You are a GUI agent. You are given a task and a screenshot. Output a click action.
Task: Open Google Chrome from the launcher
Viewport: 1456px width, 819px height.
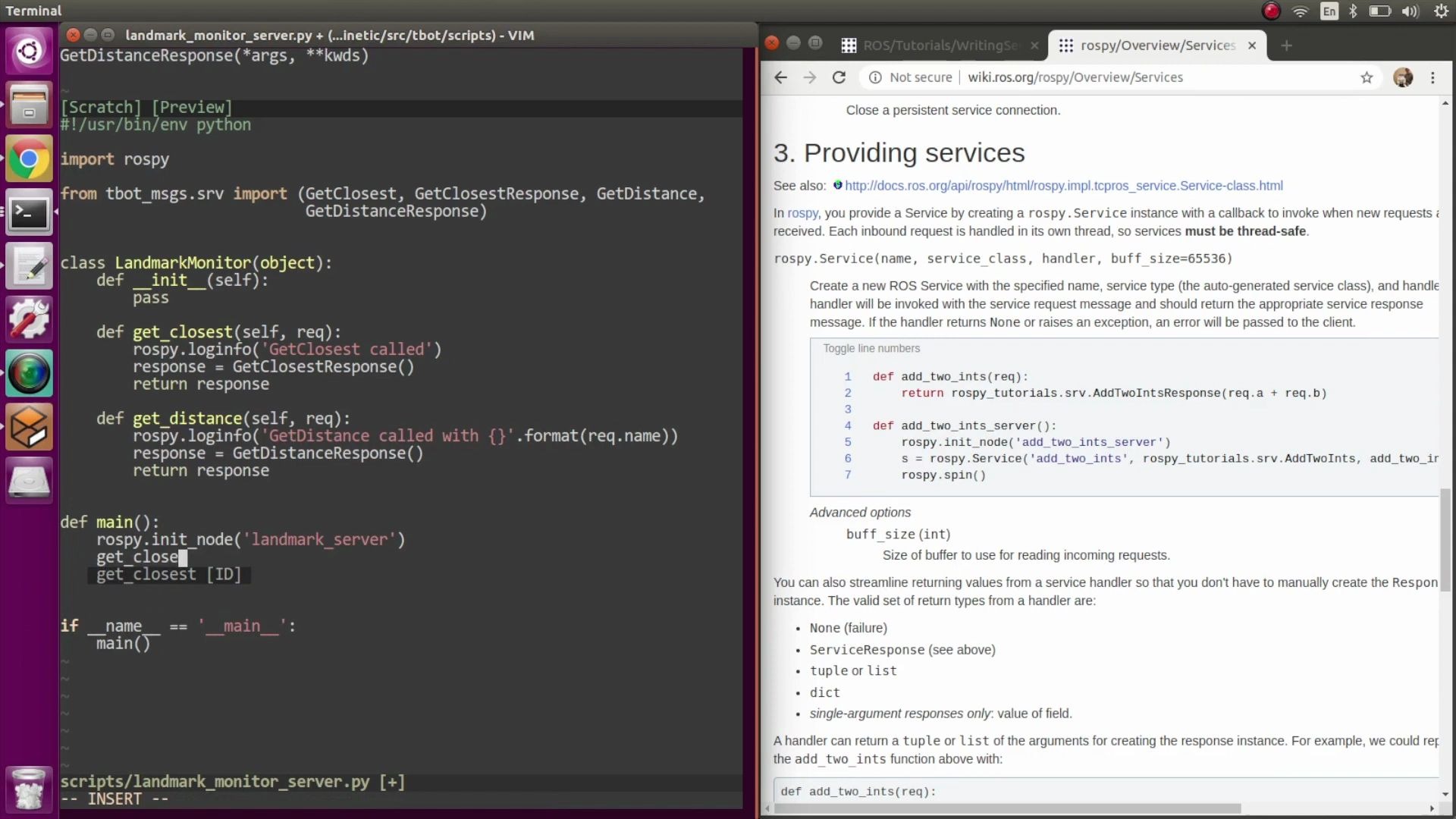29,158
